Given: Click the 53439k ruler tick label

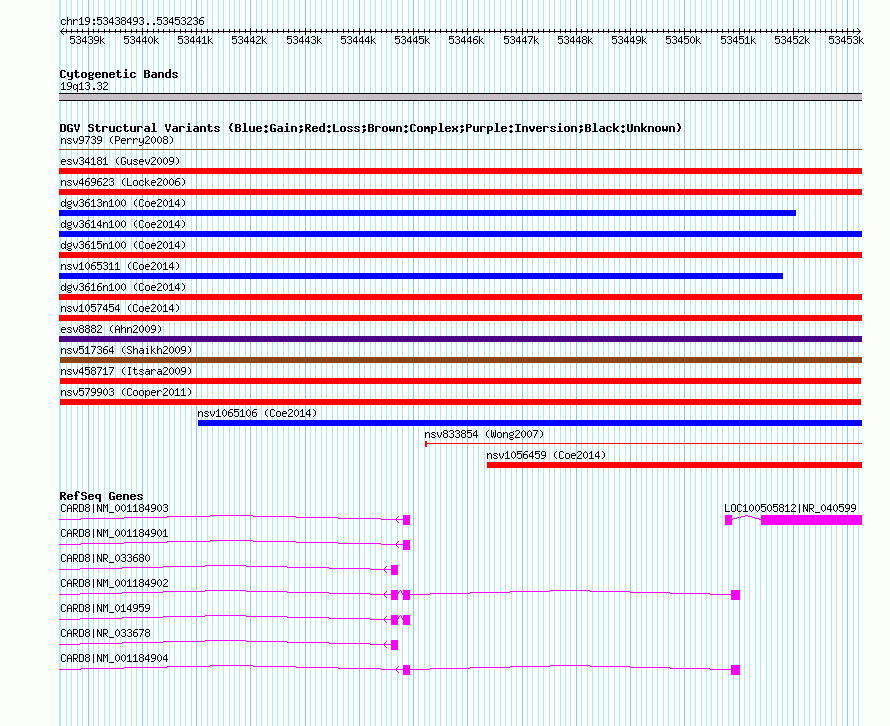Looking at the screenshot, I should [87, 40].
